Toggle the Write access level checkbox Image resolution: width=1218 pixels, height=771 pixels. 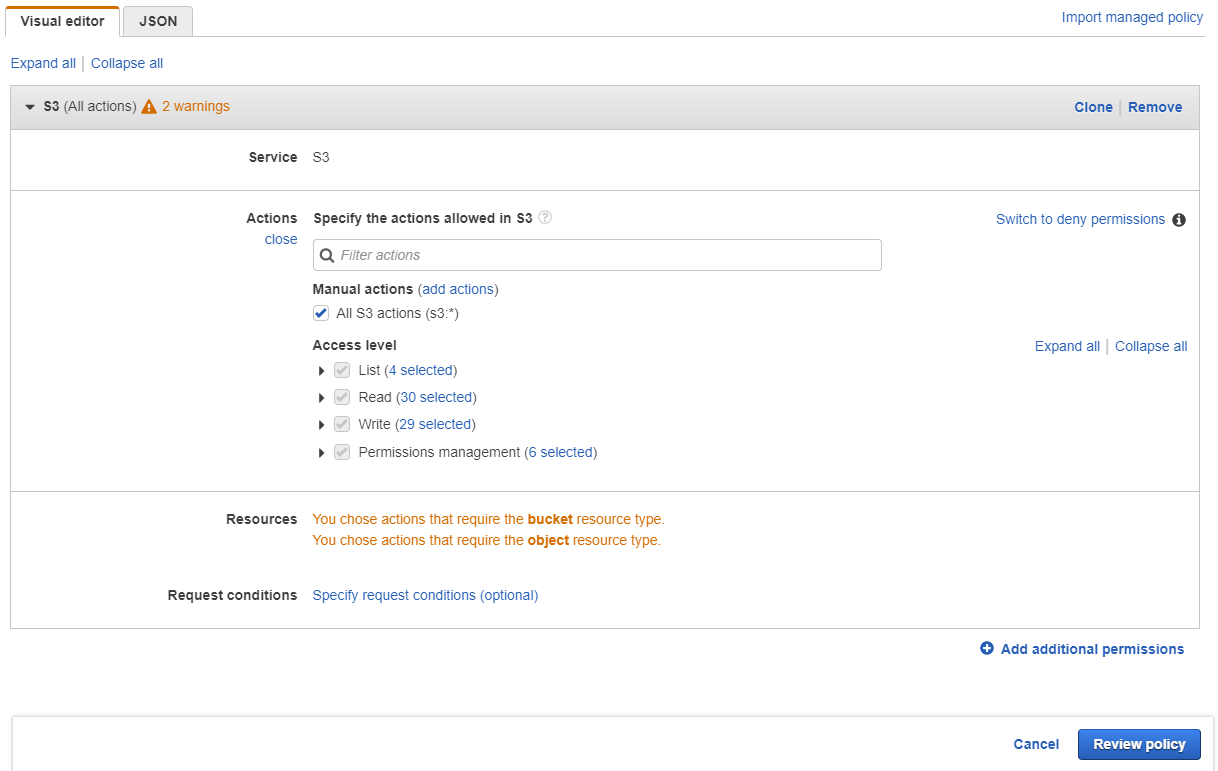[342, 424]
